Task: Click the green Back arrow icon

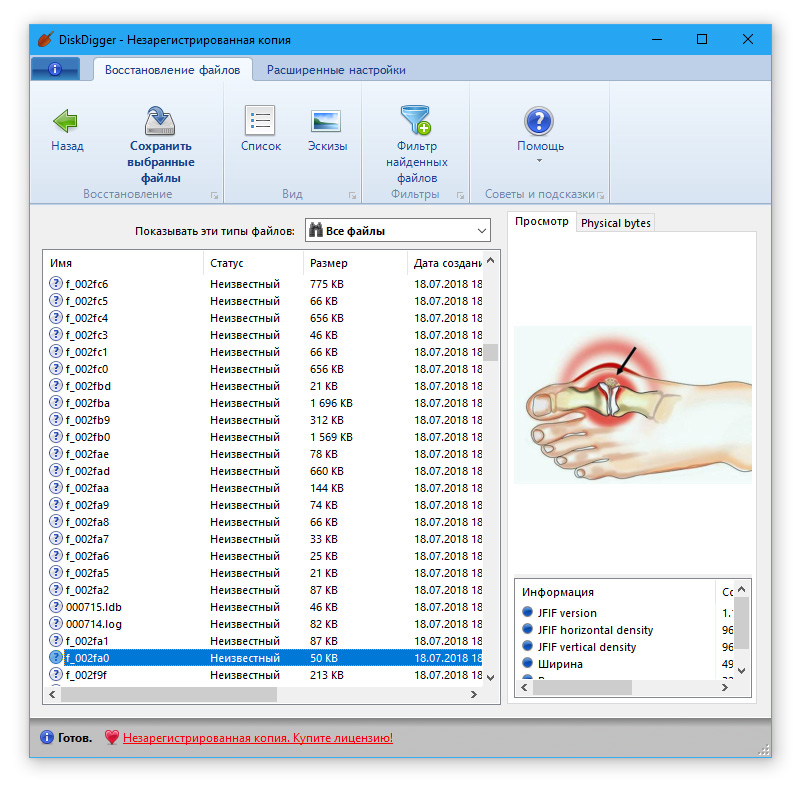Action: pyautogui.click(x=66, y=122)
